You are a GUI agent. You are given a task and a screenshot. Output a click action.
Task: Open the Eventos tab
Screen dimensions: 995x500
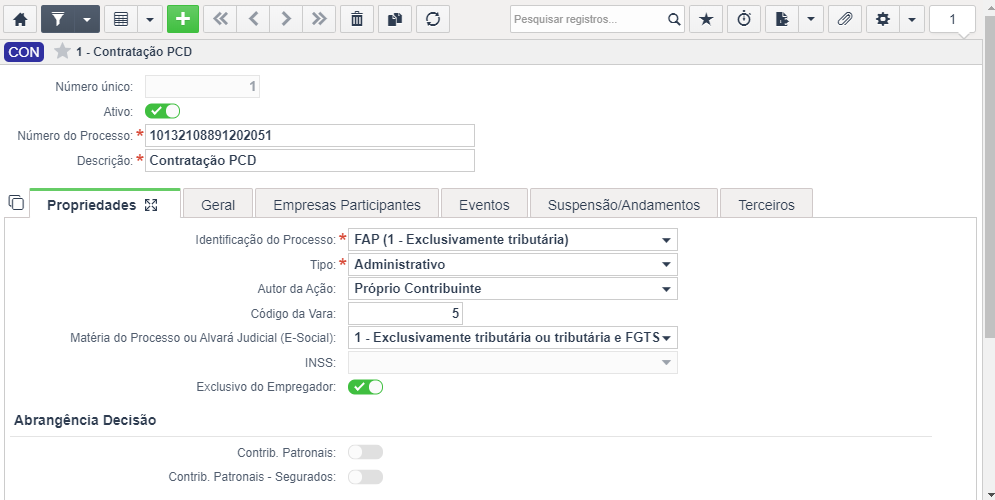484,205
